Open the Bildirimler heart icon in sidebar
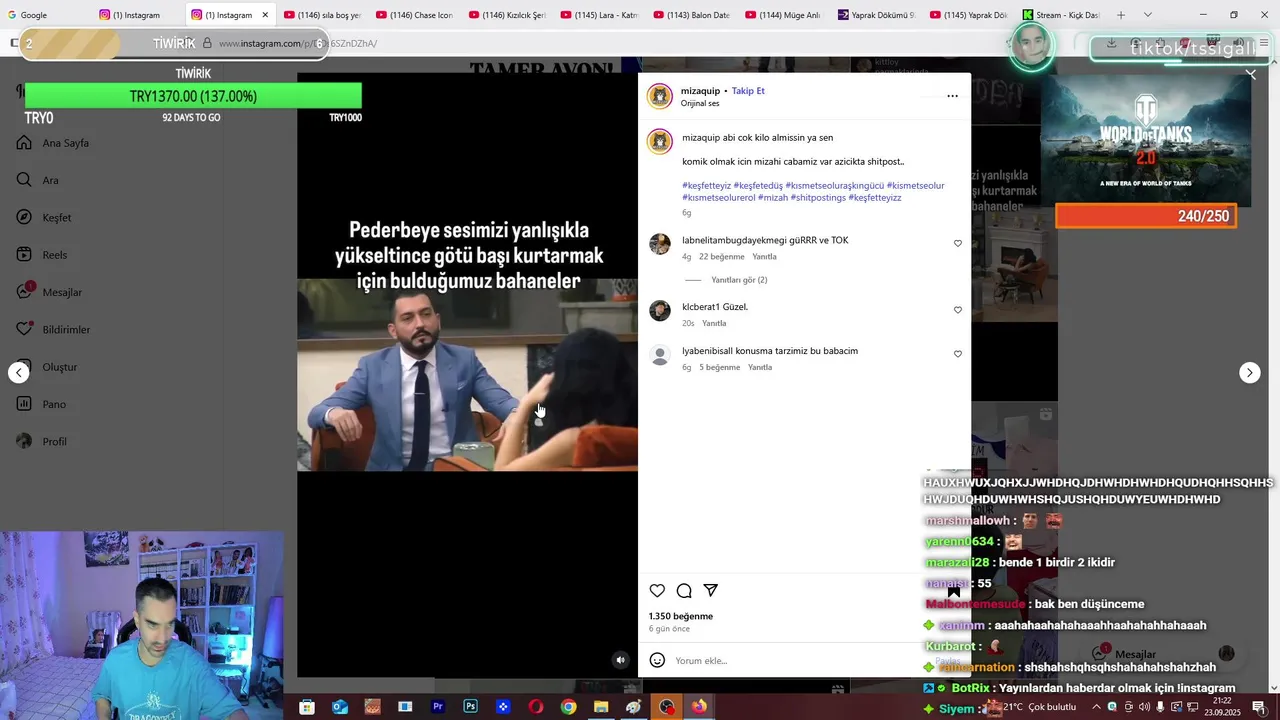1280x720 pixels. 24,330
